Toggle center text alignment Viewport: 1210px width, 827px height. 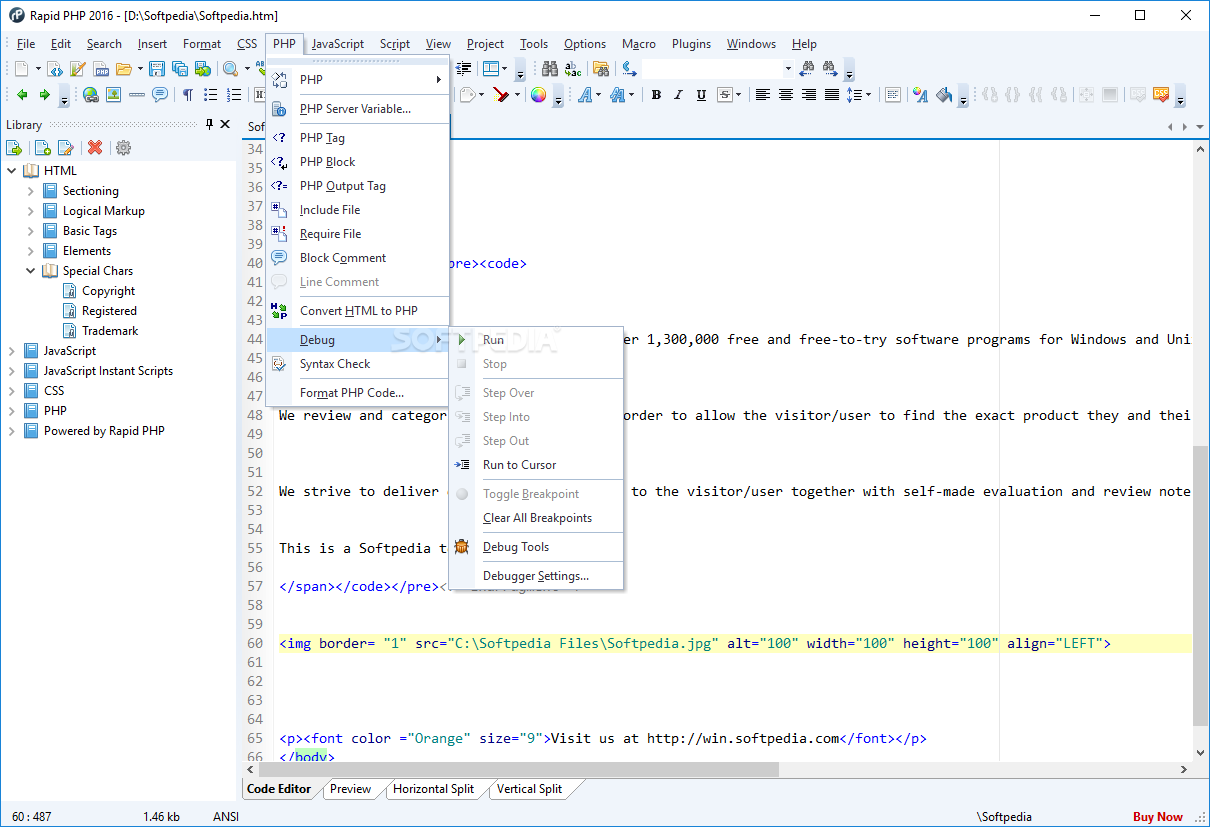pyautogui.click(x=786, y=95)
